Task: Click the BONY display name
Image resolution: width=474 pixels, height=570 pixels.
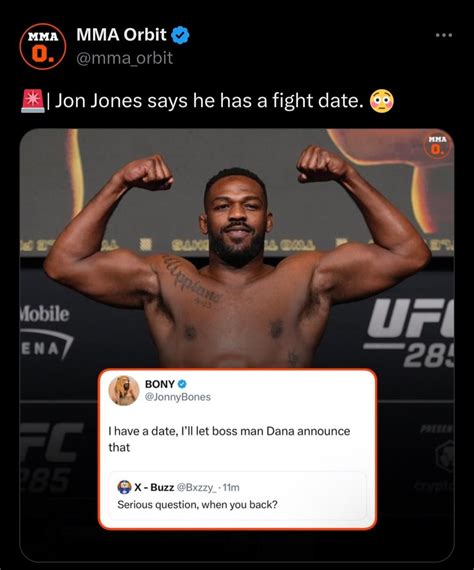Action: pos(160,384)
